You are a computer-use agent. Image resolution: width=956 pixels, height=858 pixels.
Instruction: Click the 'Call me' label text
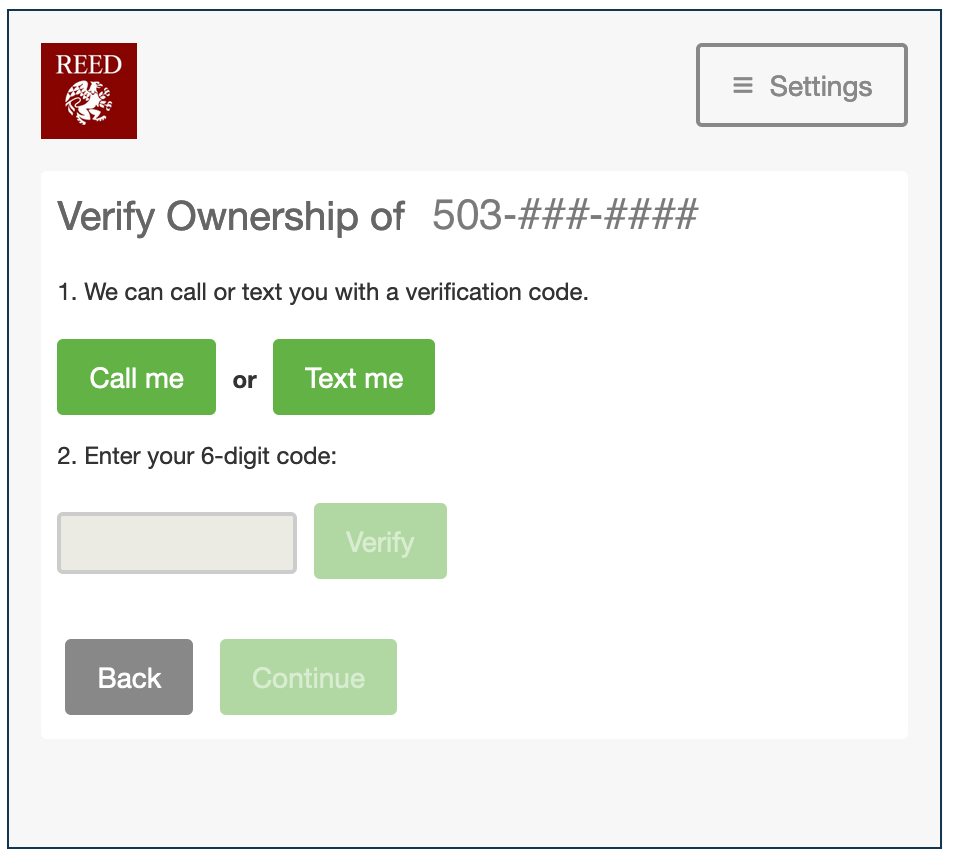137,378
